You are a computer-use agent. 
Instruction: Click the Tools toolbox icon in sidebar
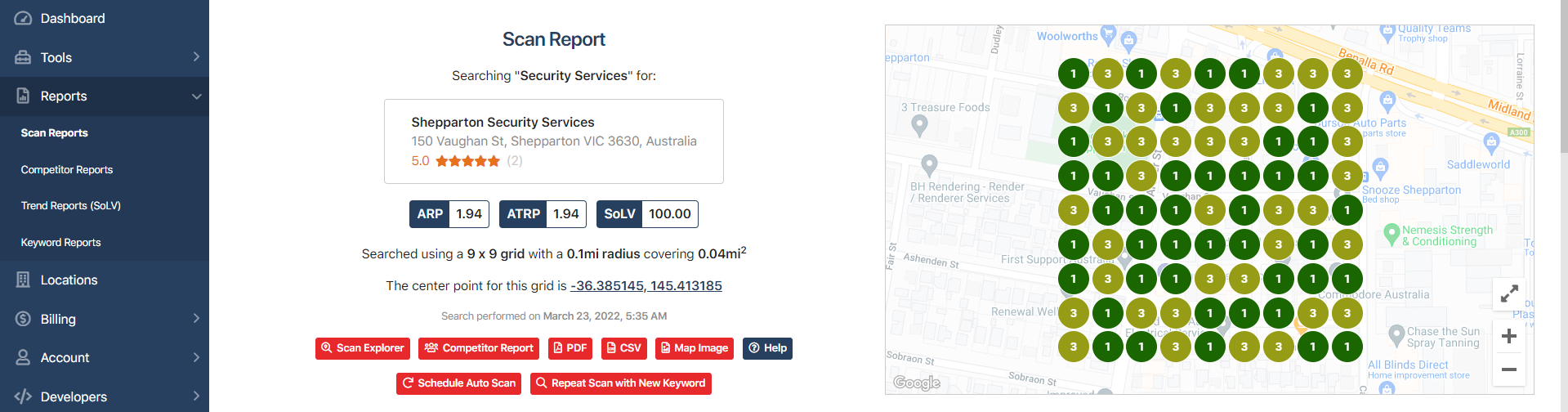click(x=23, y=57)
